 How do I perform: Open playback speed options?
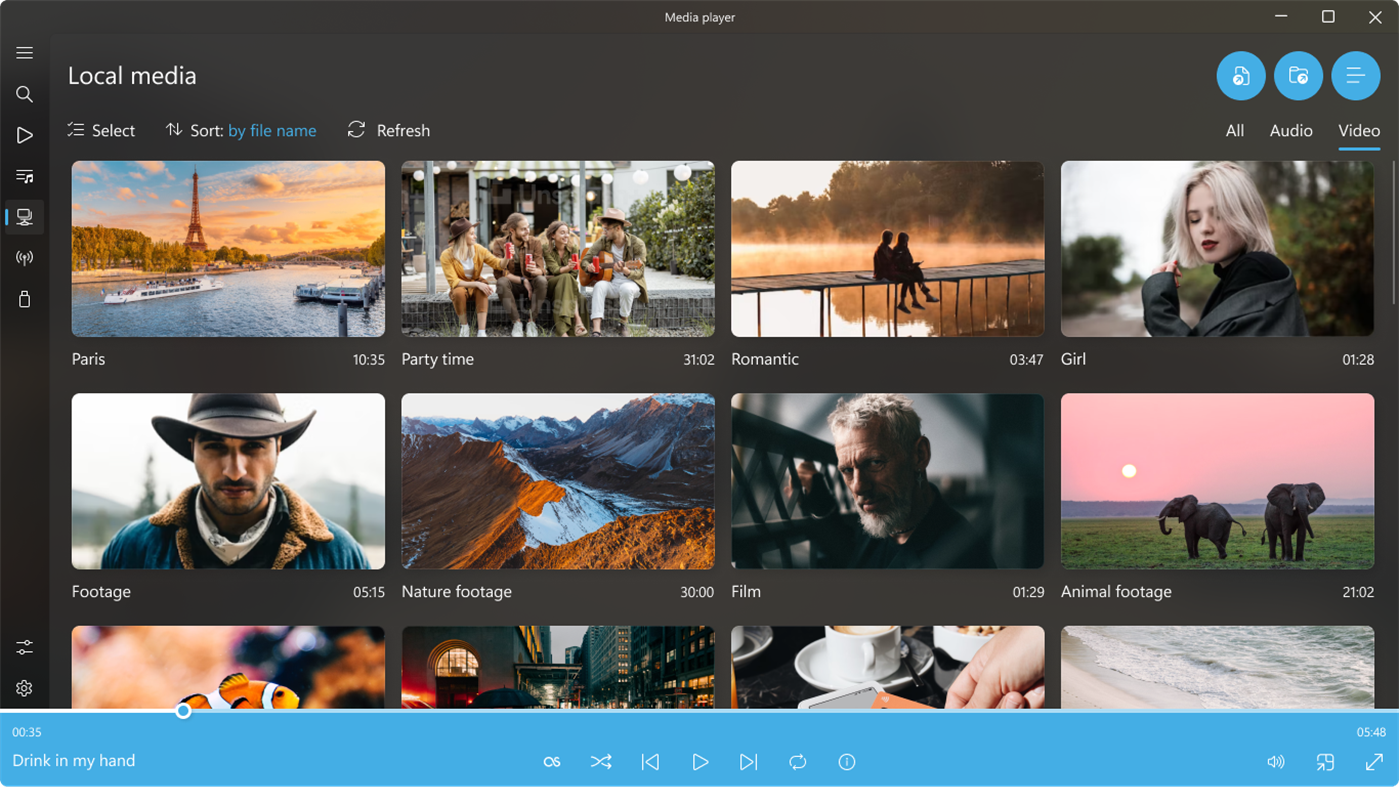click(x=551, y=761)
